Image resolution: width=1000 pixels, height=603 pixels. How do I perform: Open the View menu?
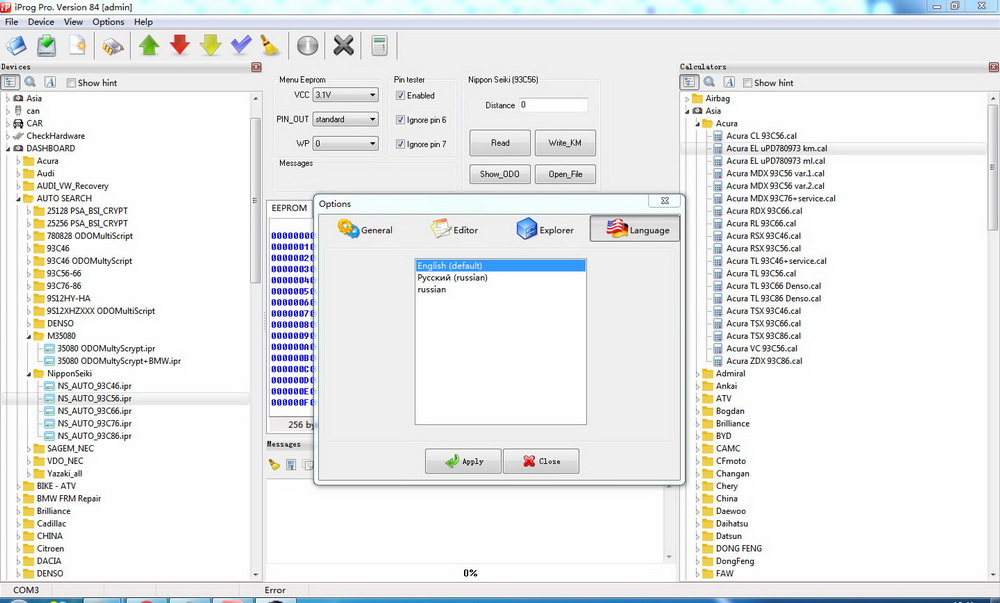coord(73,22)
